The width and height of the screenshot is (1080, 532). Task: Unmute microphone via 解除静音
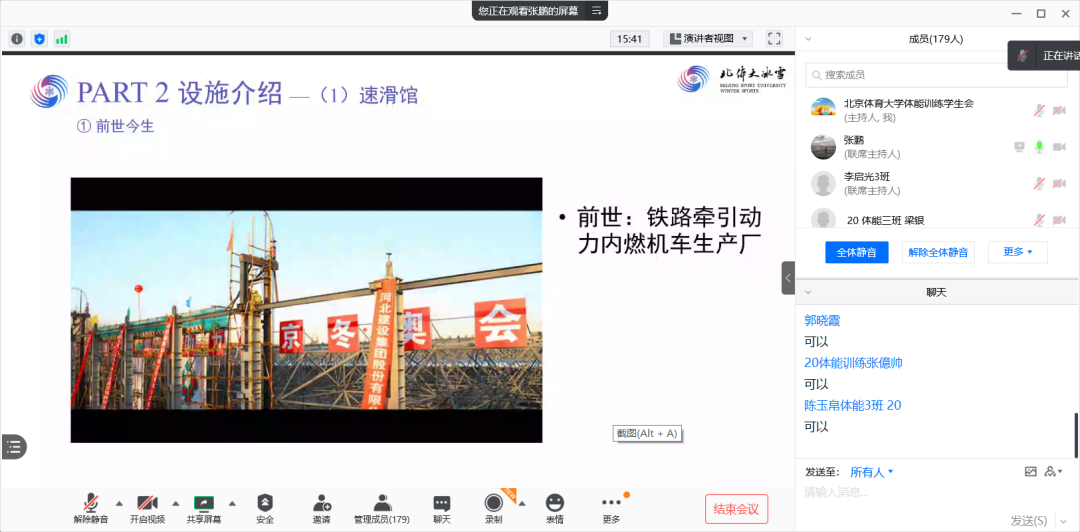tap(91, 509)
